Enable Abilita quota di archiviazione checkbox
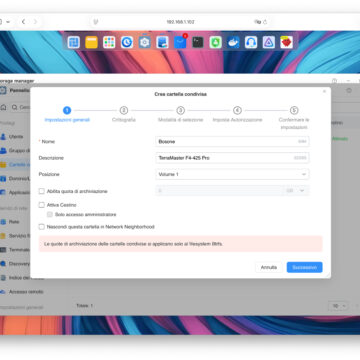 pos(42,191)
